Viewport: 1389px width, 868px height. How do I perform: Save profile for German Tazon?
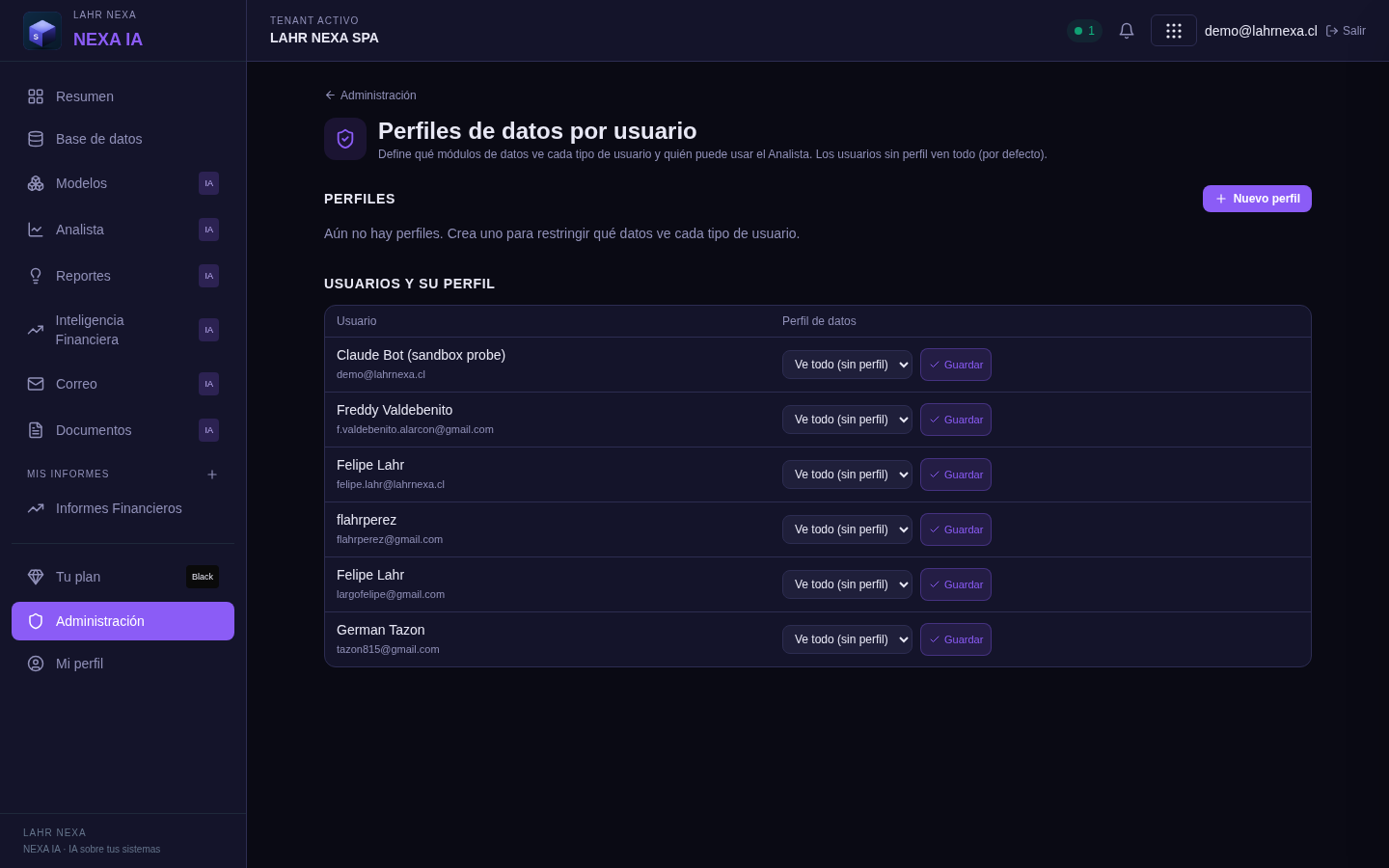click(956, 639)
